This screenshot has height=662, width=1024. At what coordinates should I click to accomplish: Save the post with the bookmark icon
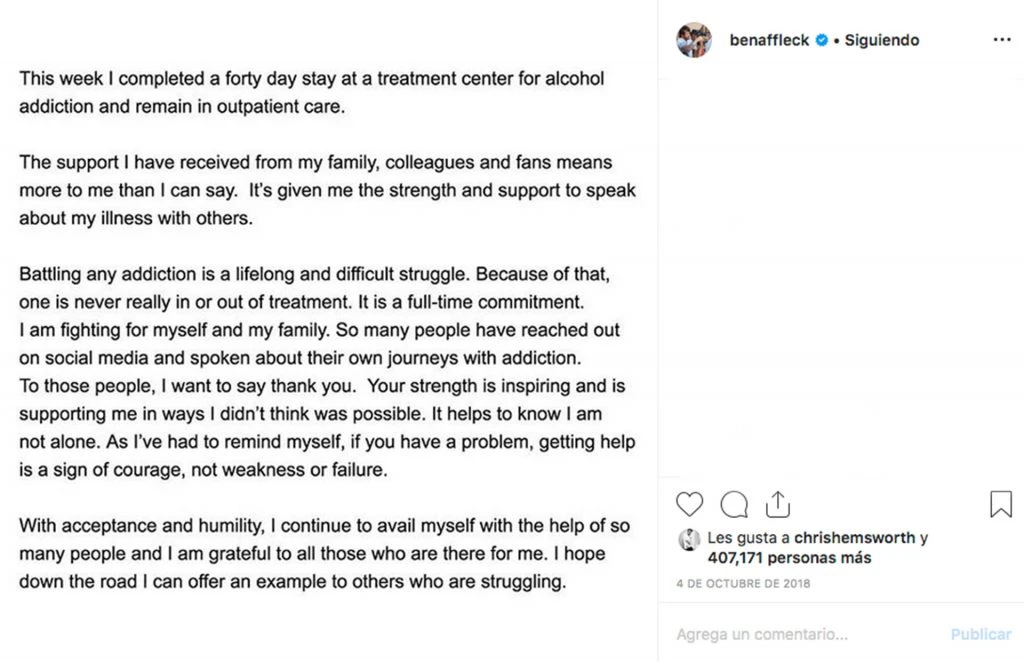click(1000, 504)
